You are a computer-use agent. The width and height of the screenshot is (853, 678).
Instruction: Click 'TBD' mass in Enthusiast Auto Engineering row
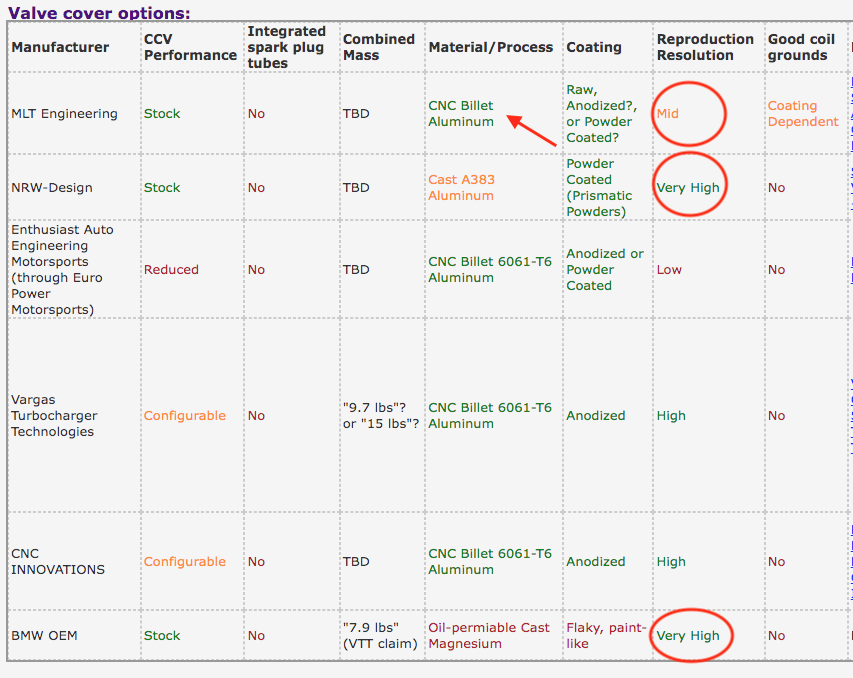356,269
